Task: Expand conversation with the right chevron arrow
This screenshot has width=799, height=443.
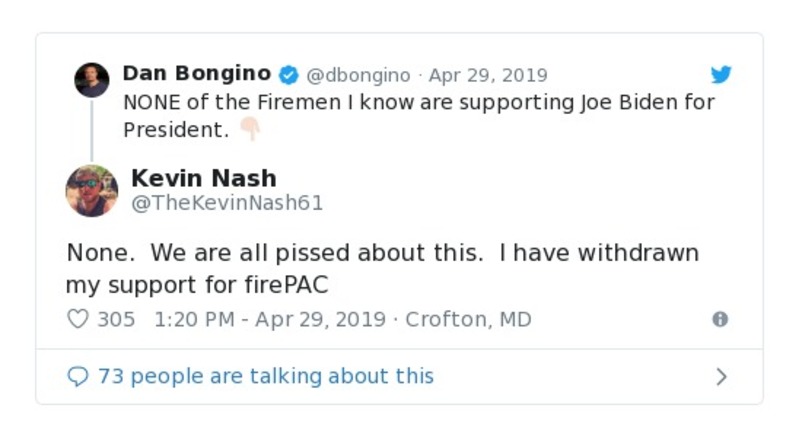Action: click(x=721, y=377)
